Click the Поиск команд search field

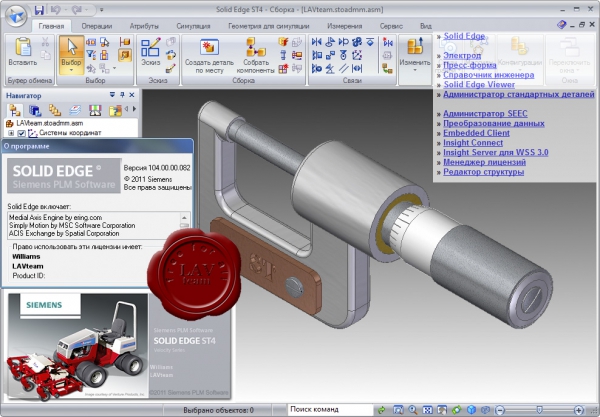point(330,409)
